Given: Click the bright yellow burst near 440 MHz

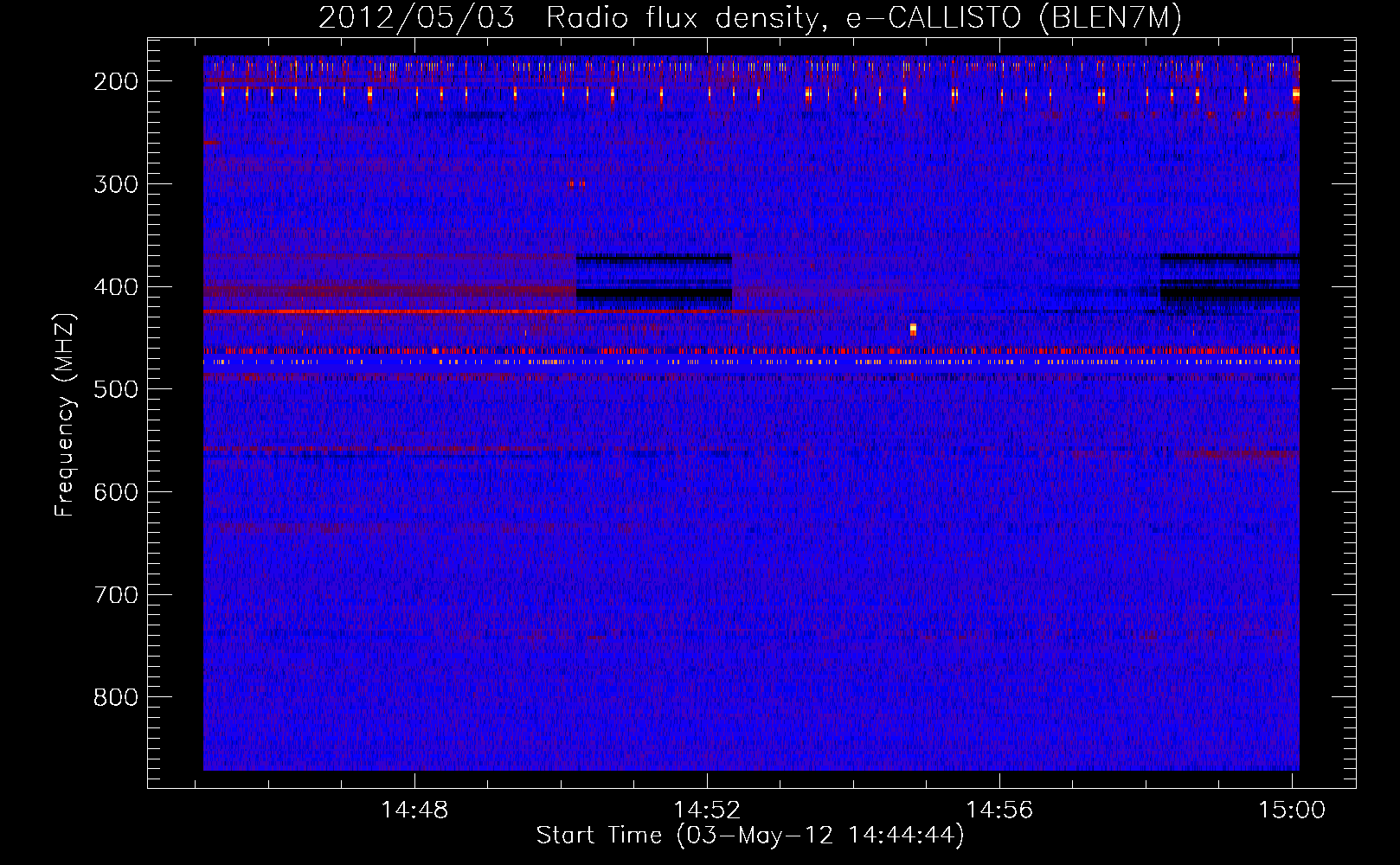Looking at the screenshot, I should 913,329.
